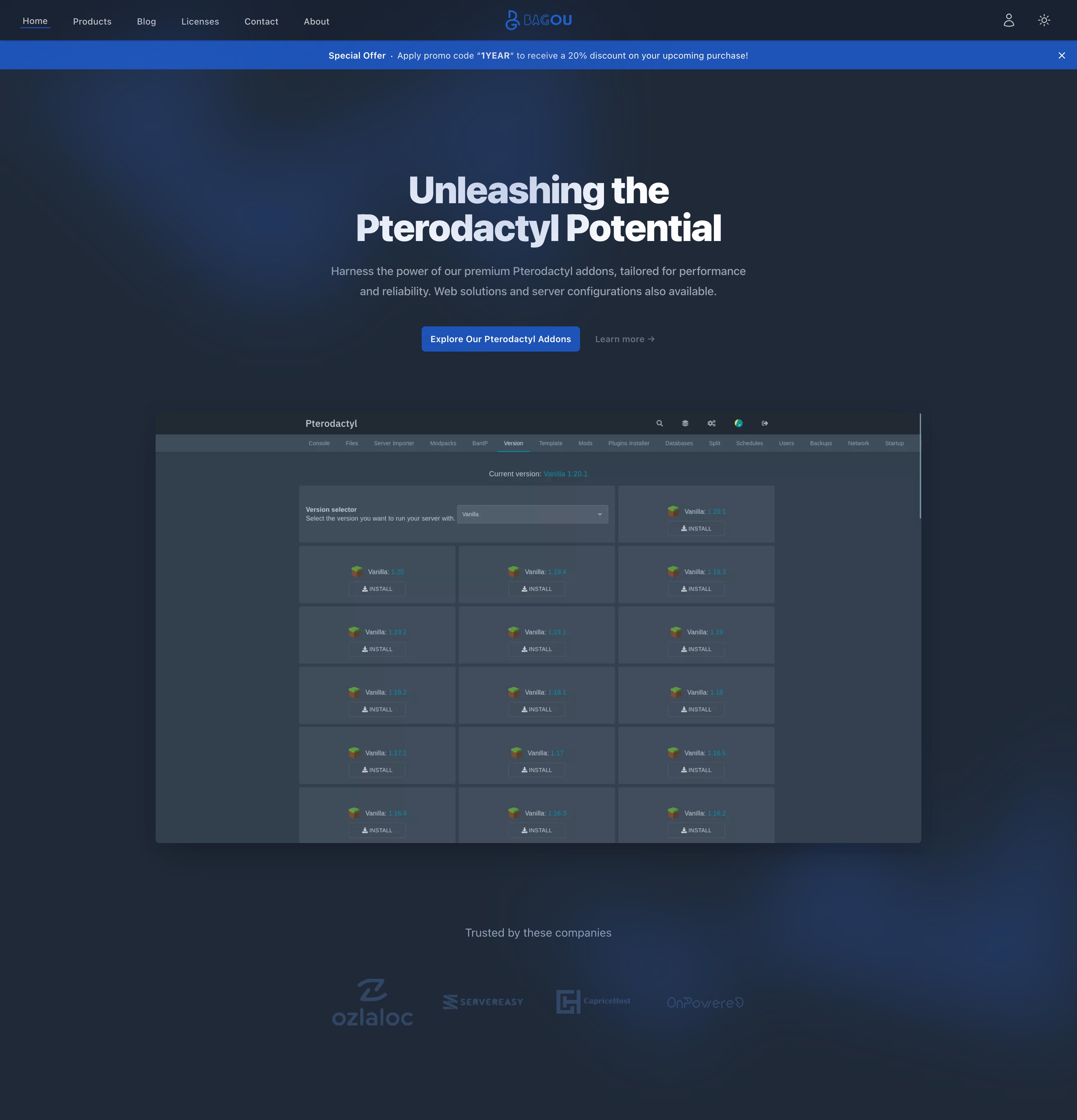Click the round avatar icon in Pterodactyl header
1077x1120 pixels.
738,423
